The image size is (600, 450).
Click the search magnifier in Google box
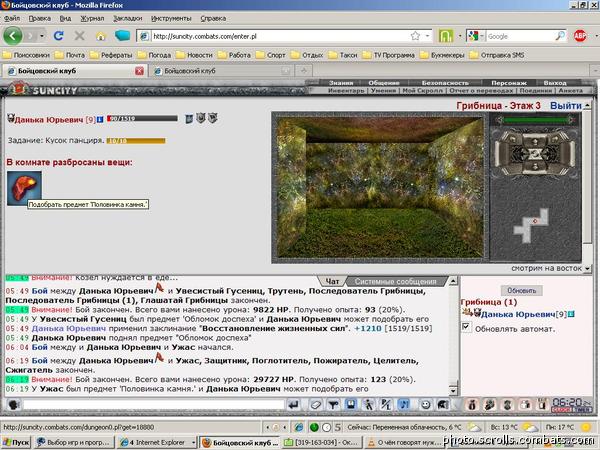pyautogui.click(x=559, y=36)
